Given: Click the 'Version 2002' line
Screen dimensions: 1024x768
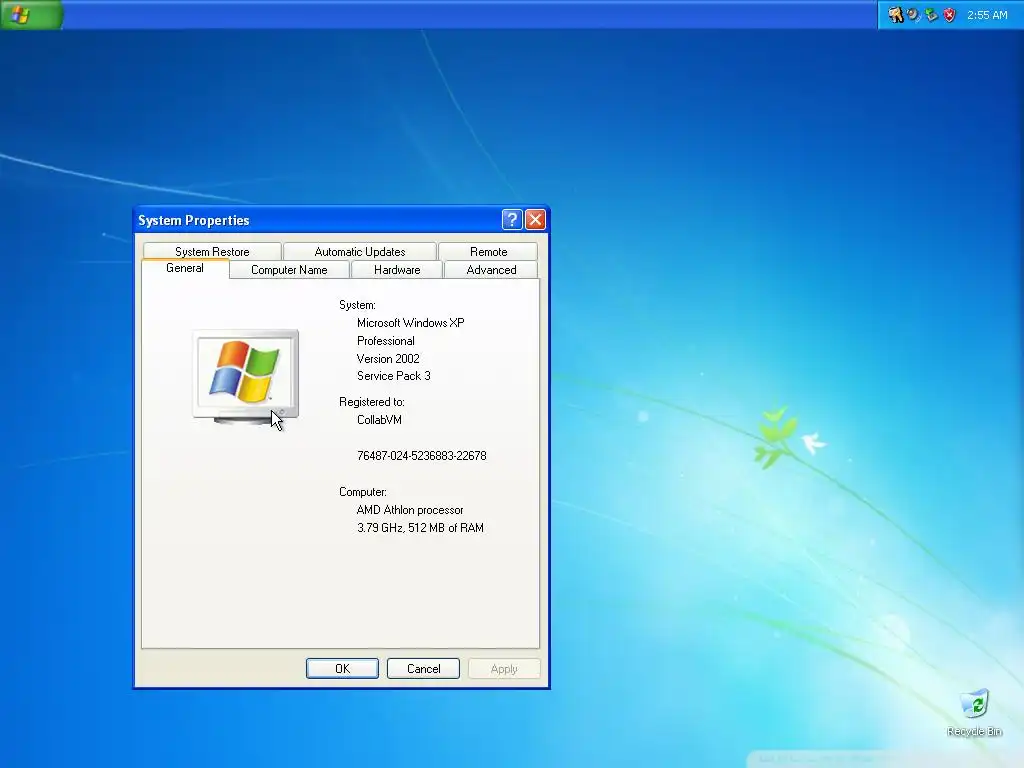Looking at the screenshot, I should click(389, 359).
